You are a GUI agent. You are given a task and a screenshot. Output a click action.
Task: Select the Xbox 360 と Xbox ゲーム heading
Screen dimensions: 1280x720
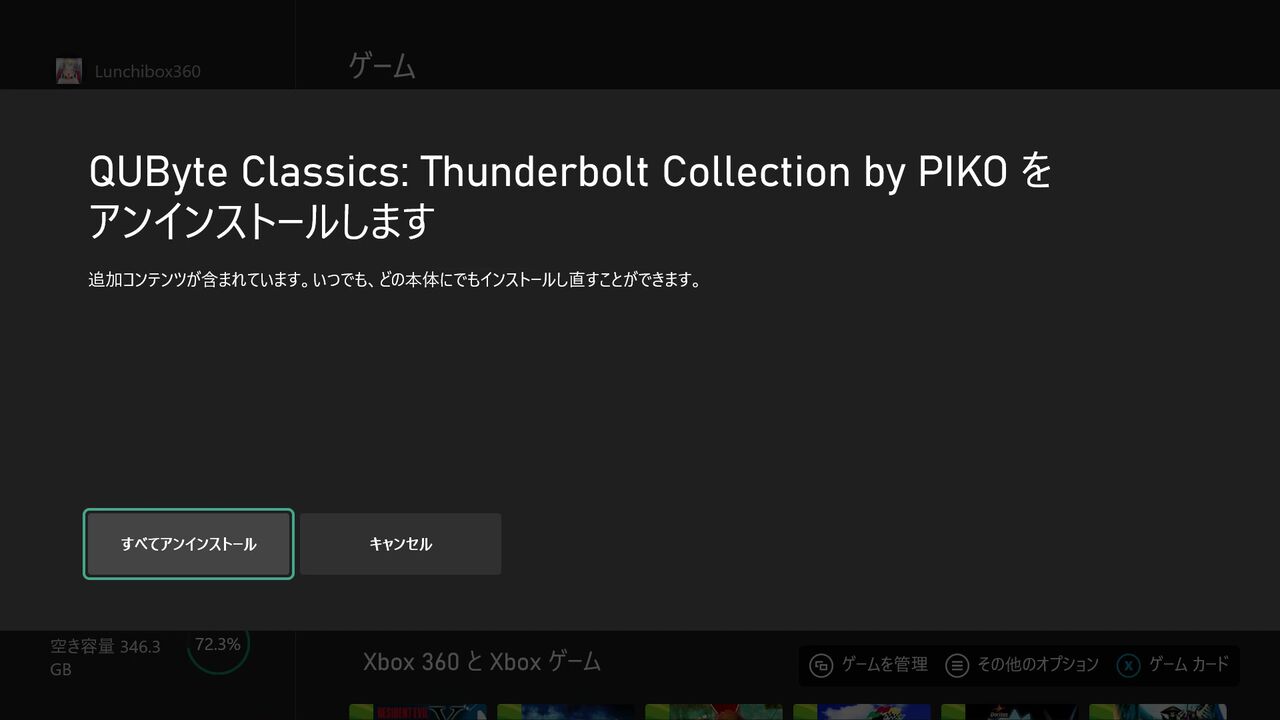point(482,662)
